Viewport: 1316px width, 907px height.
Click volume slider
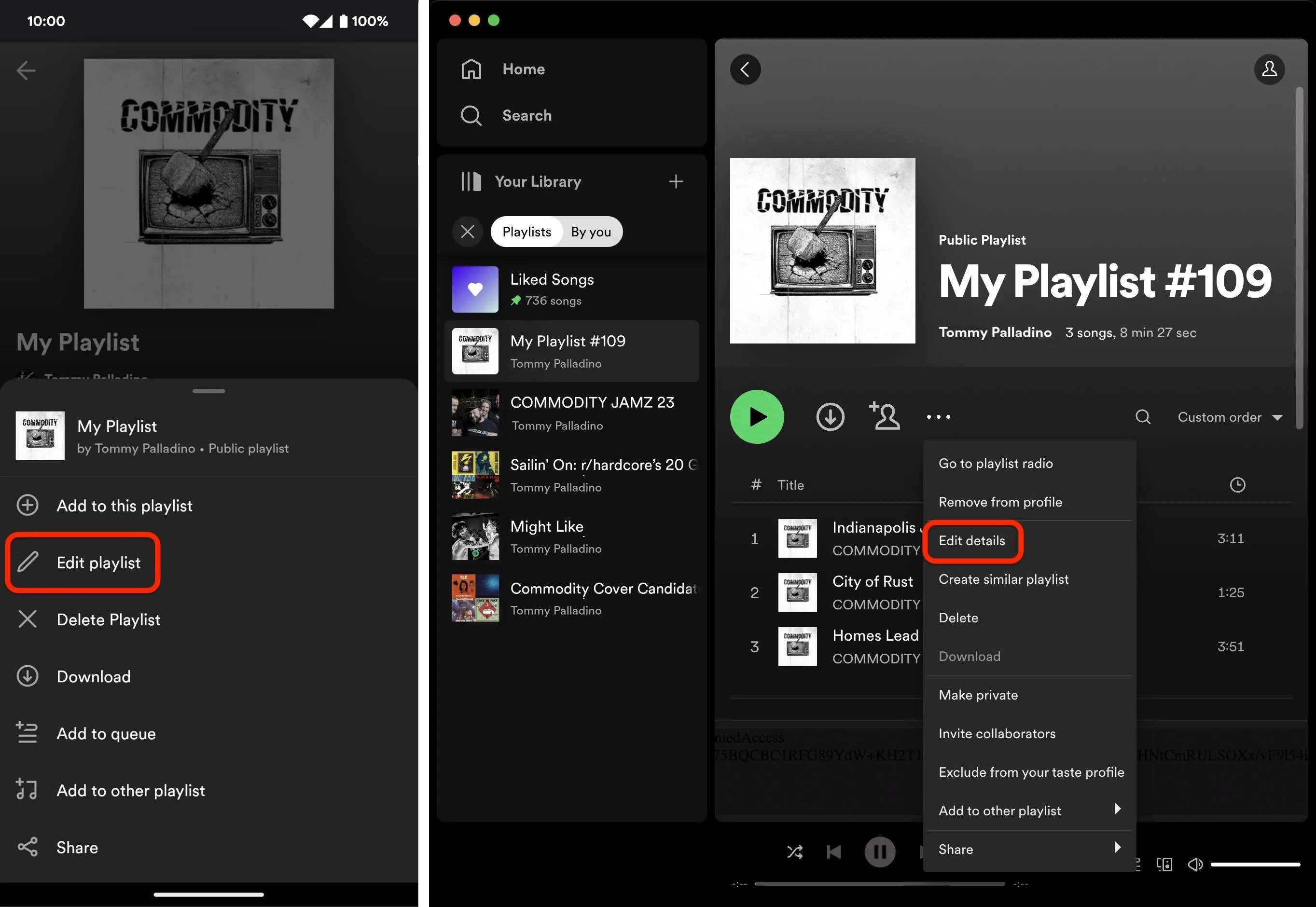coord(1255,865)
